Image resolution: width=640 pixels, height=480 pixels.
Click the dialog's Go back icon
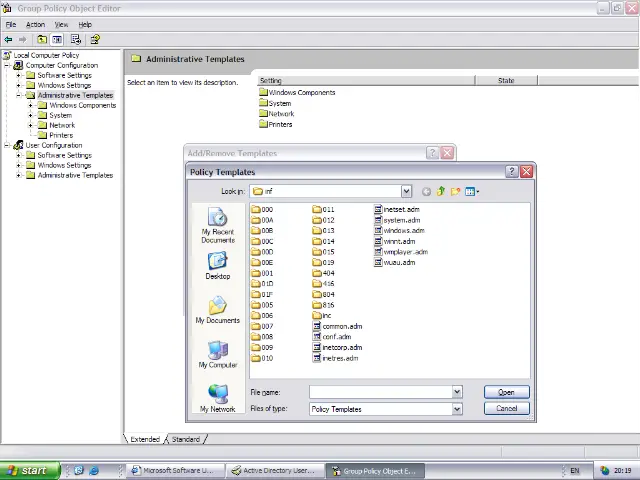426,191
